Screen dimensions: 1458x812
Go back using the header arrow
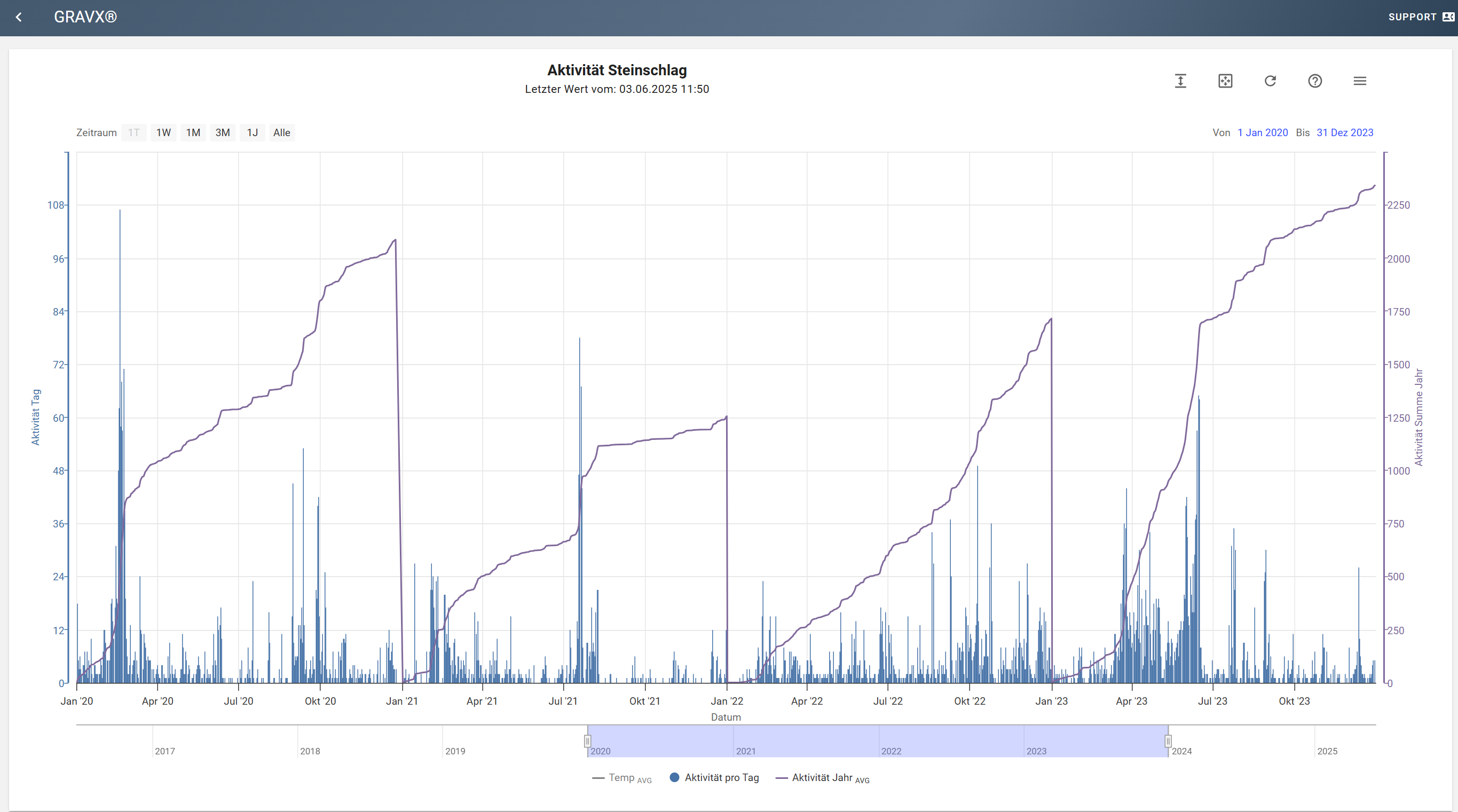(19, 17)
